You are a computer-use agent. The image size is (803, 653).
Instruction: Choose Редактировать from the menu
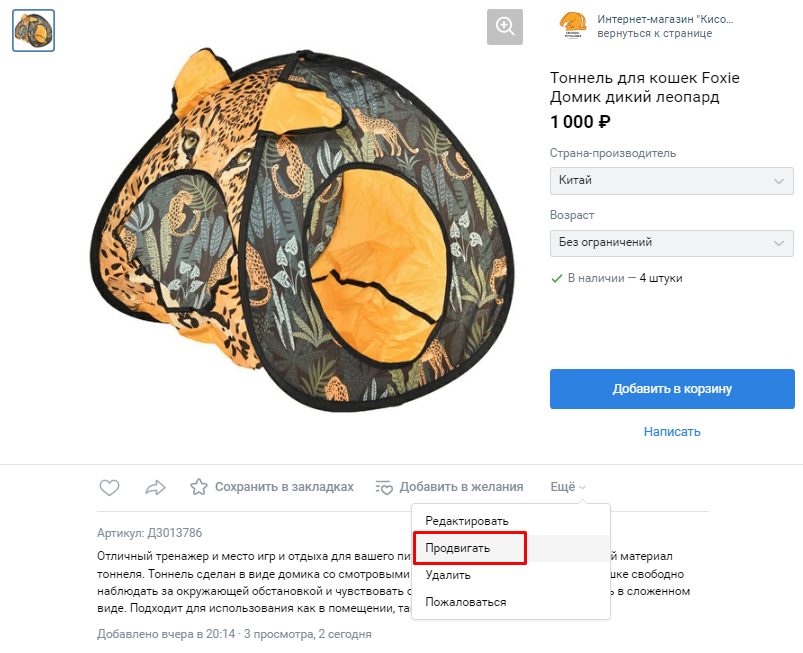467,521
